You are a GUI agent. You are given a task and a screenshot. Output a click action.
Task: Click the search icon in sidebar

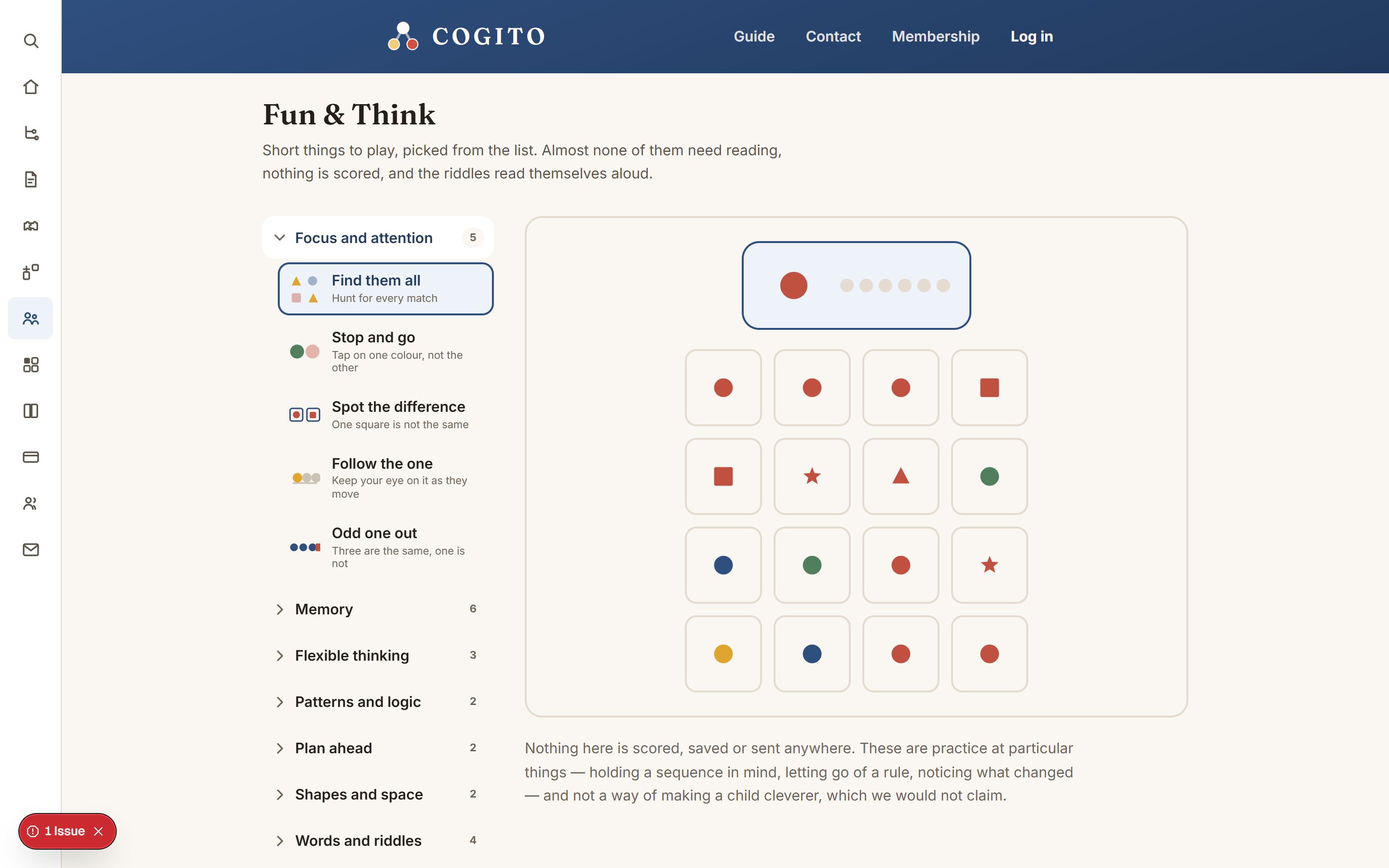31,41
